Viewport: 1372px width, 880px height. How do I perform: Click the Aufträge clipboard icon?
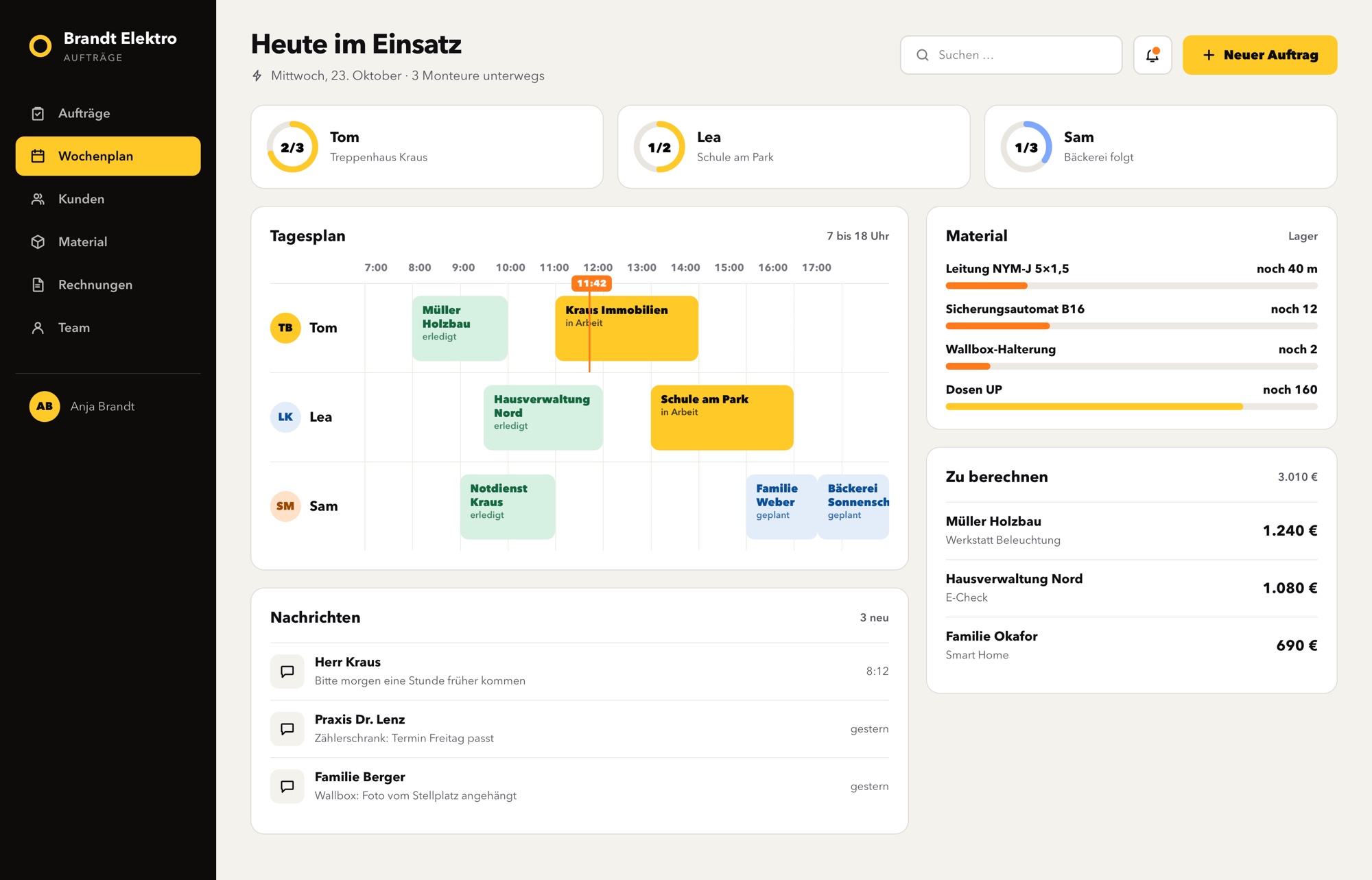click(38, 113)
